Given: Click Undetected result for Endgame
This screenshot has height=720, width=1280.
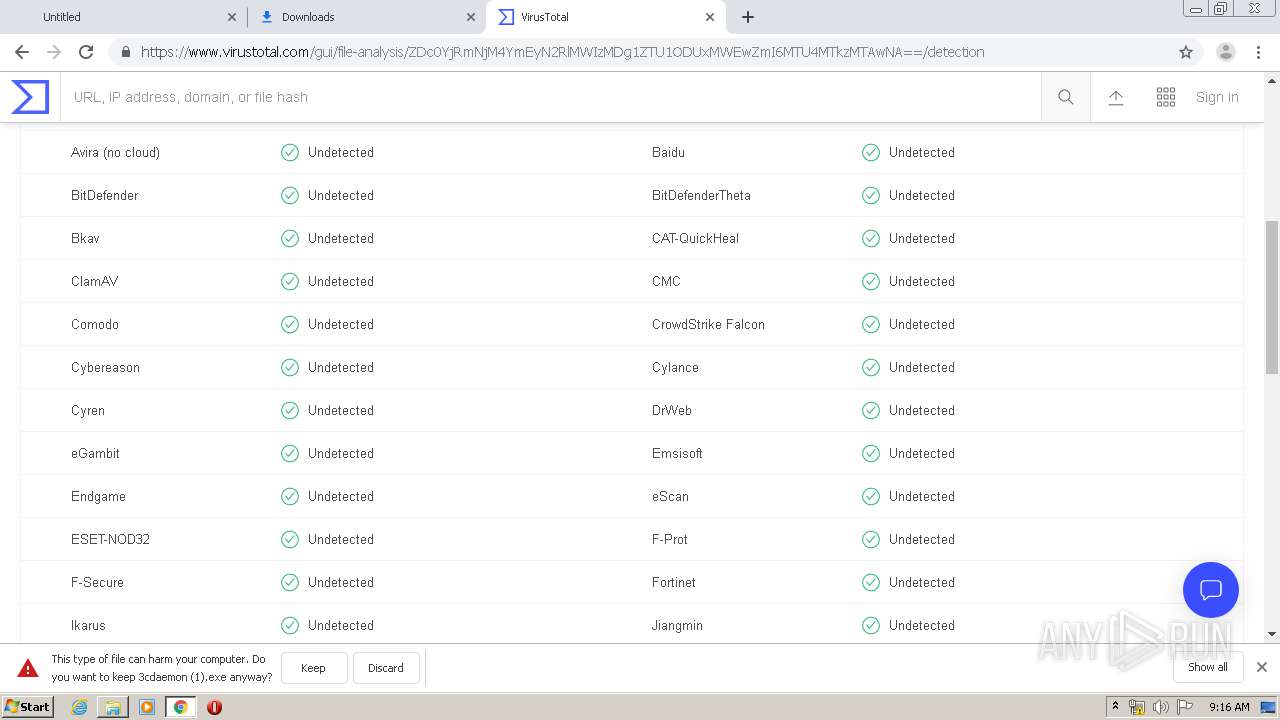Looking at the screenshot, I should coord(341,496).
